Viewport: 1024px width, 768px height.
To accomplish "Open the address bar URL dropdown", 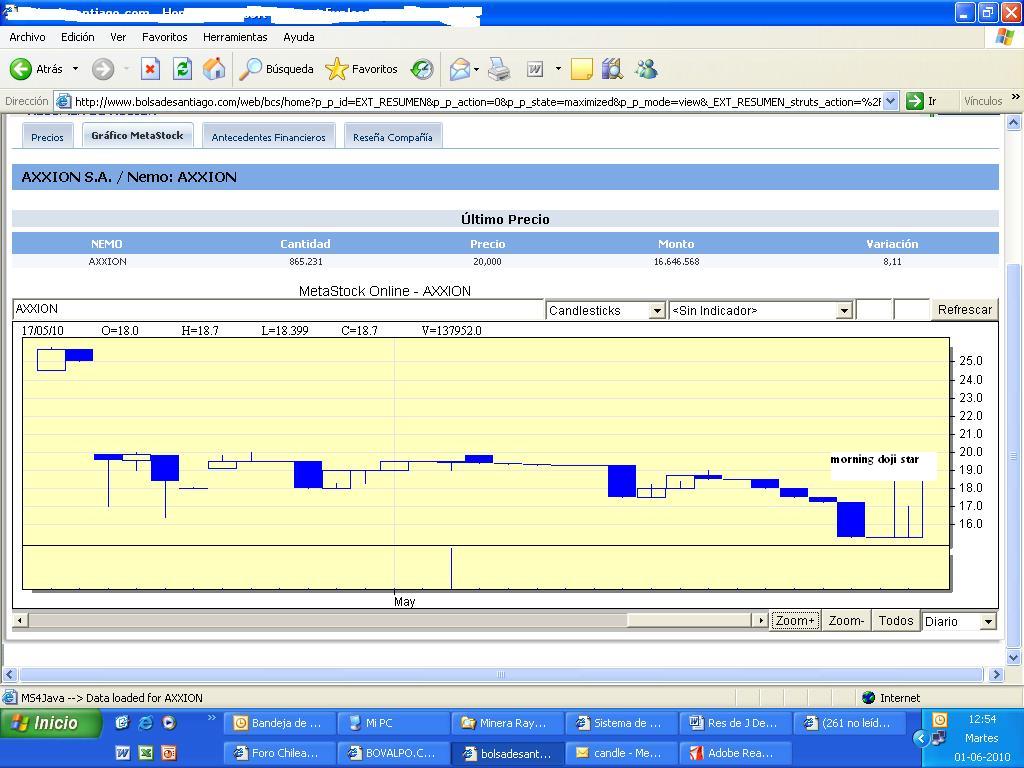I will [x=890, y=101].
